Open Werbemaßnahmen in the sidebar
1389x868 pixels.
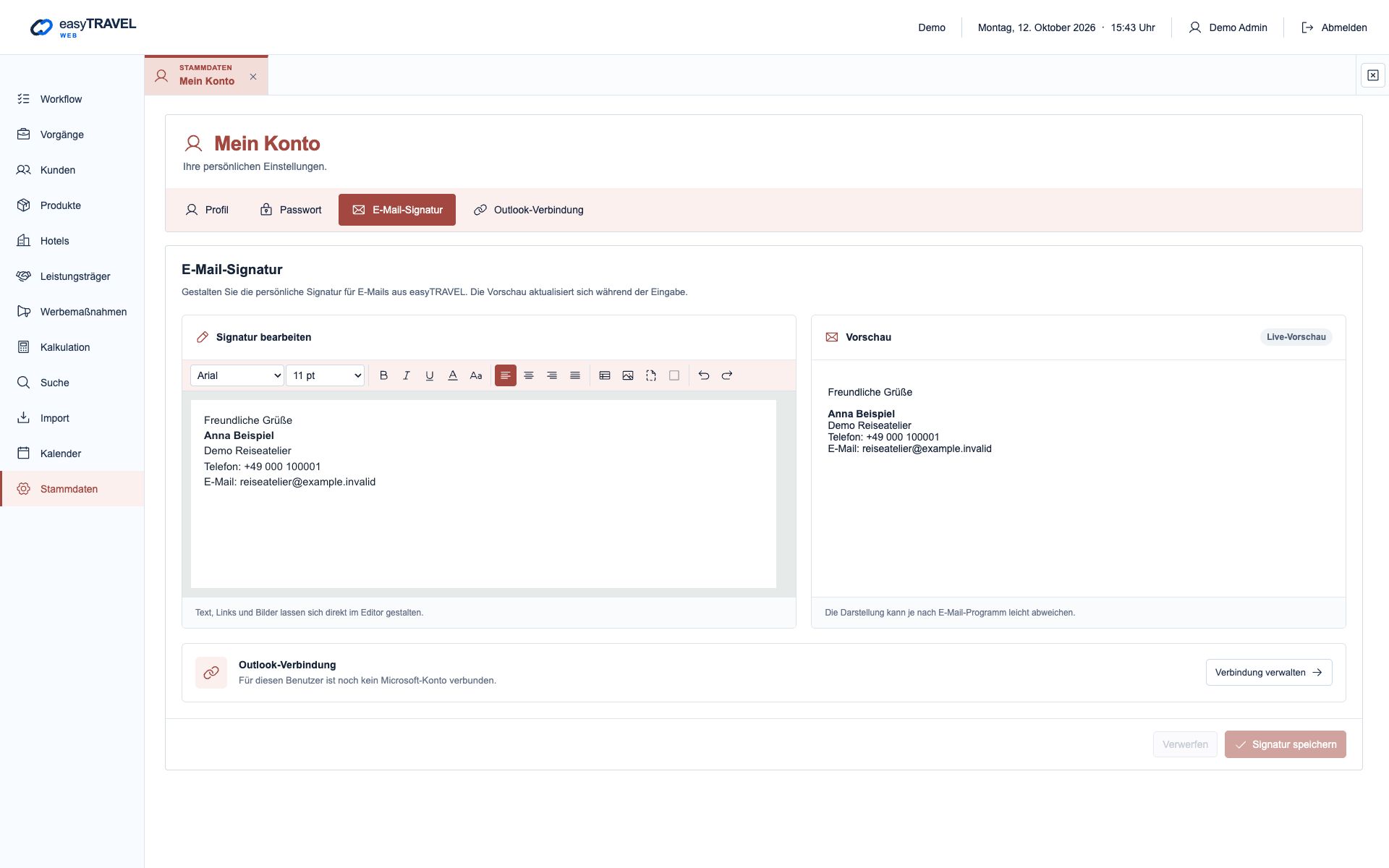tap(72, 312)
